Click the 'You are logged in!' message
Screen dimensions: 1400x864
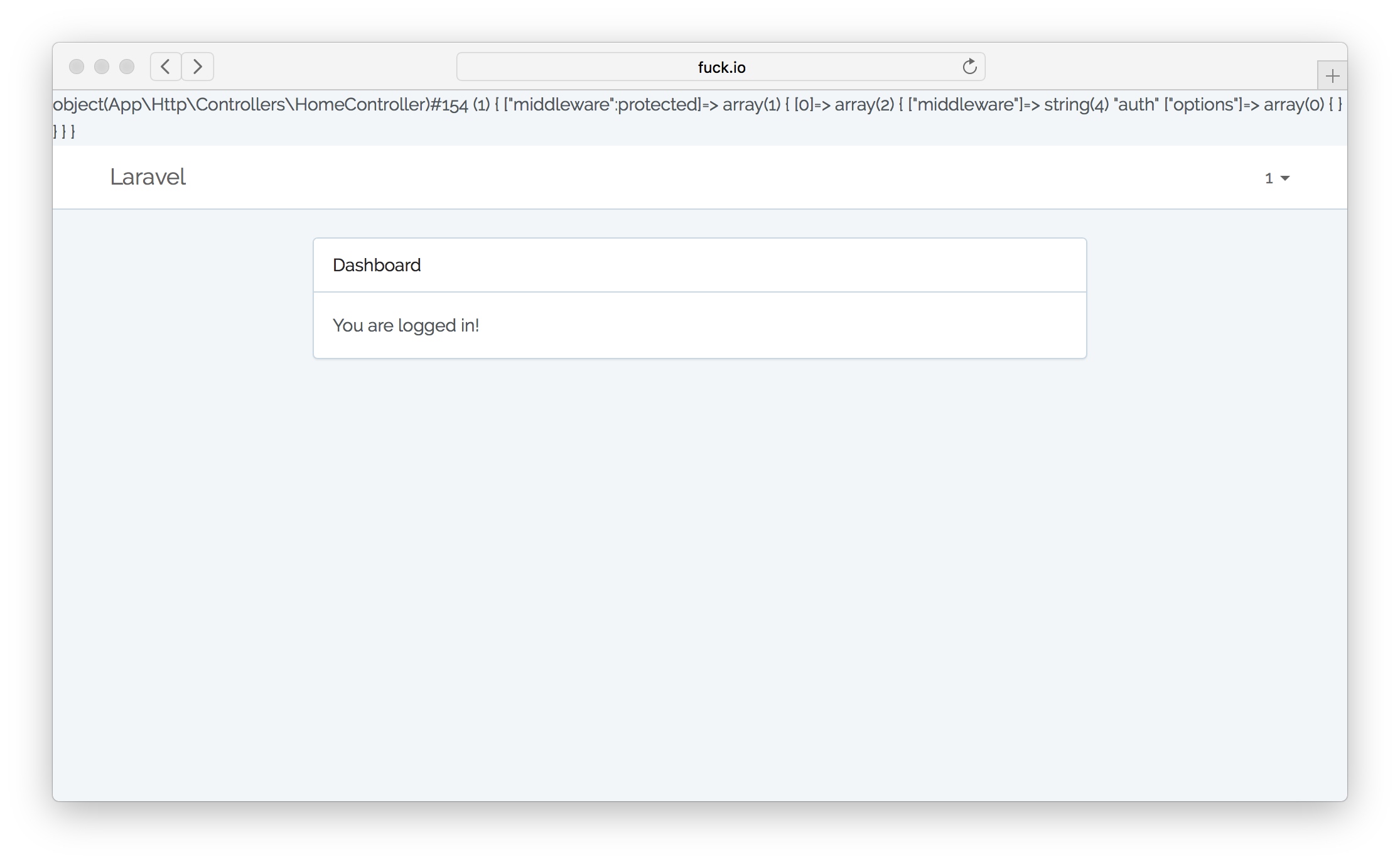pyautogui.click(x=406, y=325)
